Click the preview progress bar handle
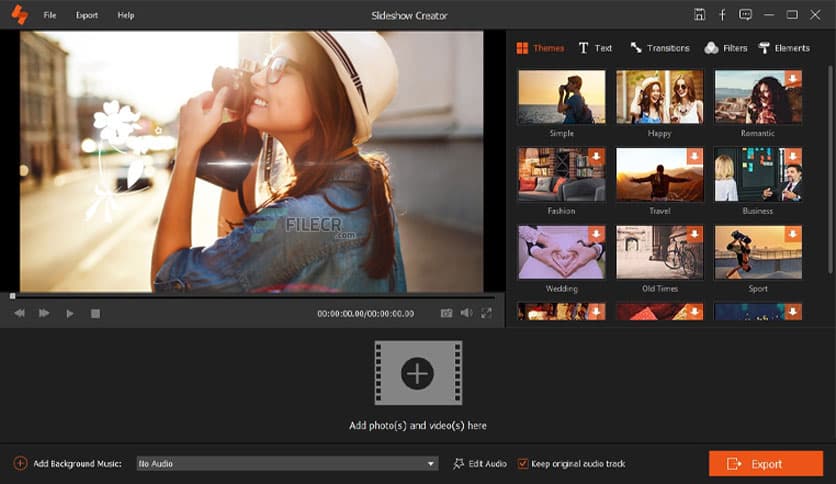The width and height of the screenshot is (836, 484). (12, 296)
